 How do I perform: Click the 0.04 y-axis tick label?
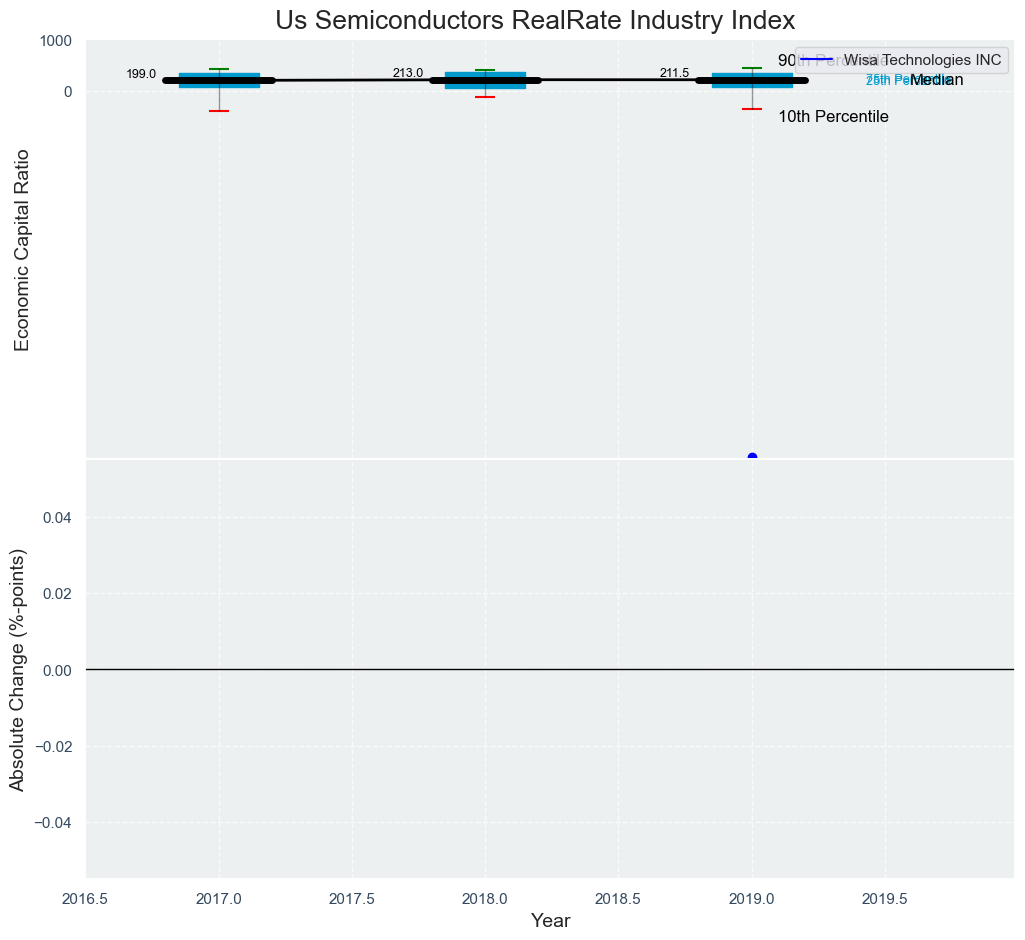[58, 517]
